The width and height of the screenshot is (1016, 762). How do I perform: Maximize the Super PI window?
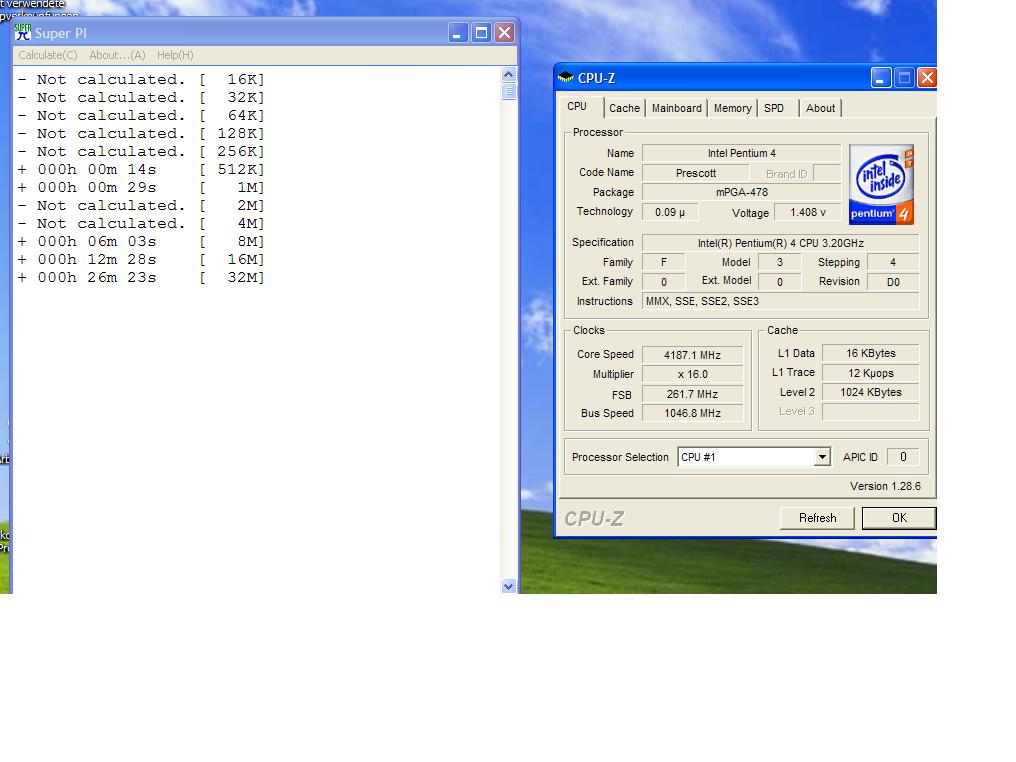tap(481, 33)
